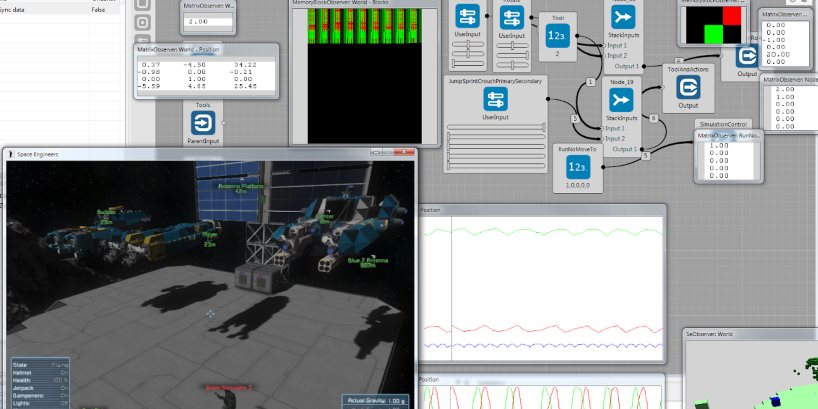Image resolution: width=818 pixels, height=409 pixels.
Task: Adjust the Rotate node's top slider
Action: 513,46
